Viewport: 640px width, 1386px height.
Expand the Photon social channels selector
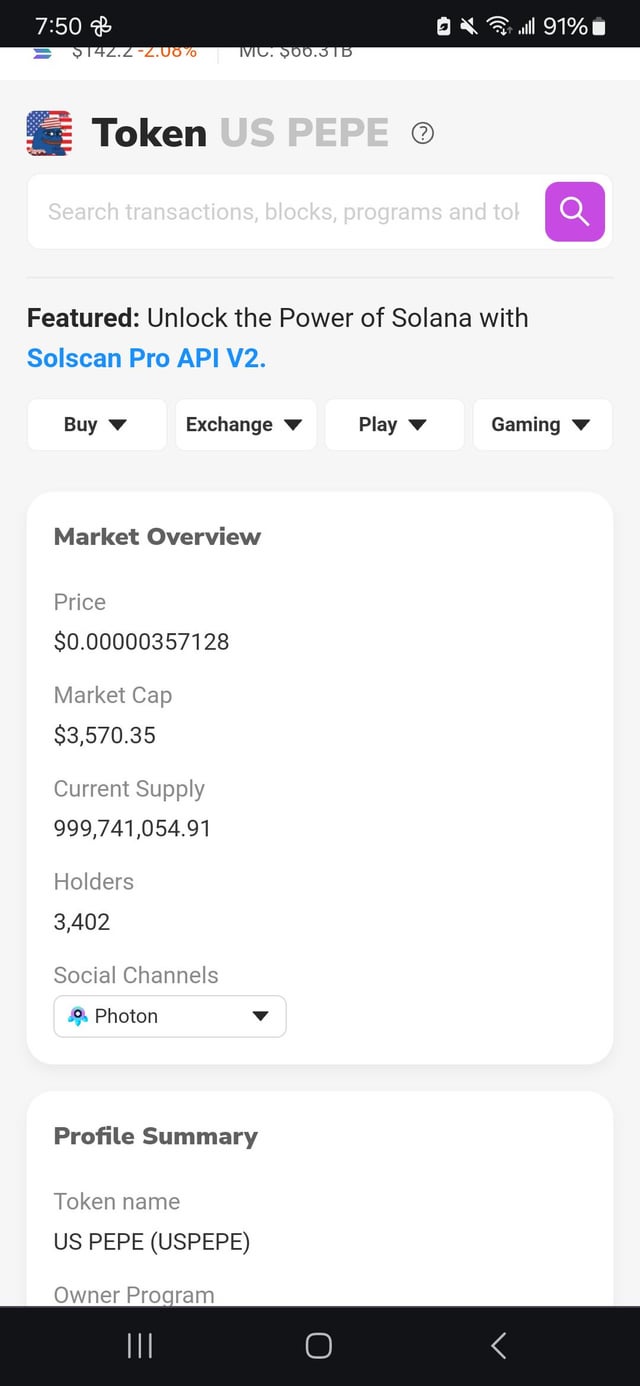coord(170,1016)
